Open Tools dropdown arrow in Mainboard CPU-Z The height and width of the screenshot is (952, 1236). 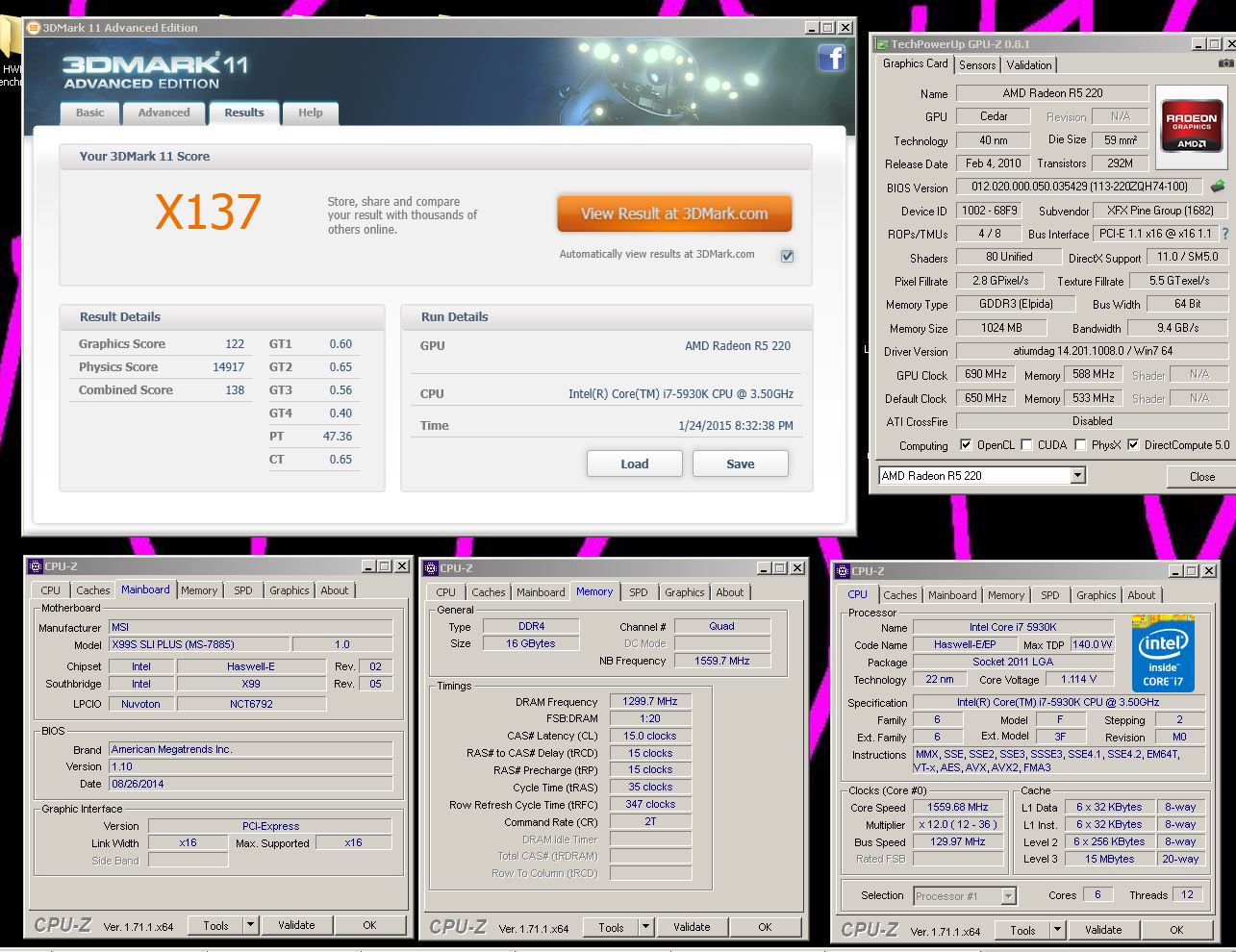[x=250, y=925]
